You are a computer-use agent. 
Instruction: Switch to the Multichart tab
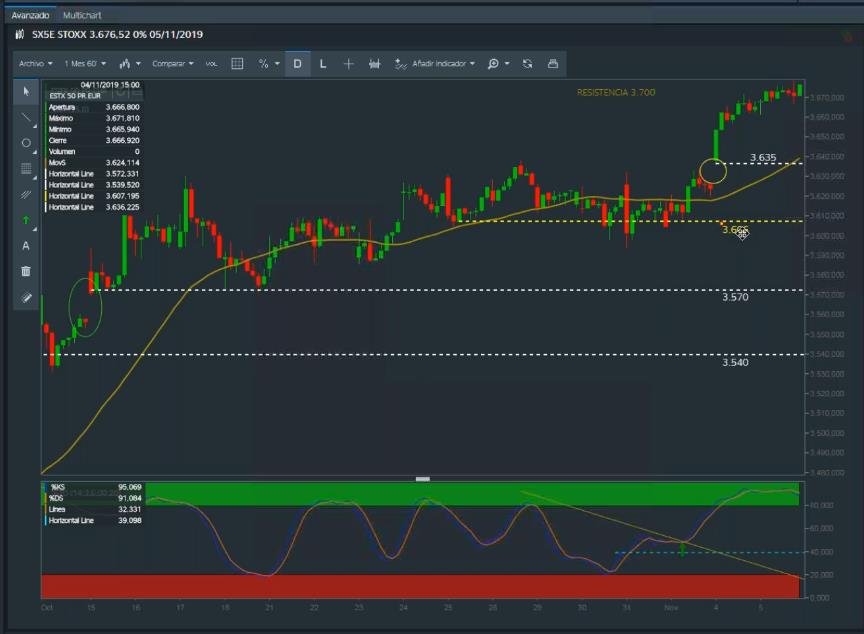click(x=81, y=16)
